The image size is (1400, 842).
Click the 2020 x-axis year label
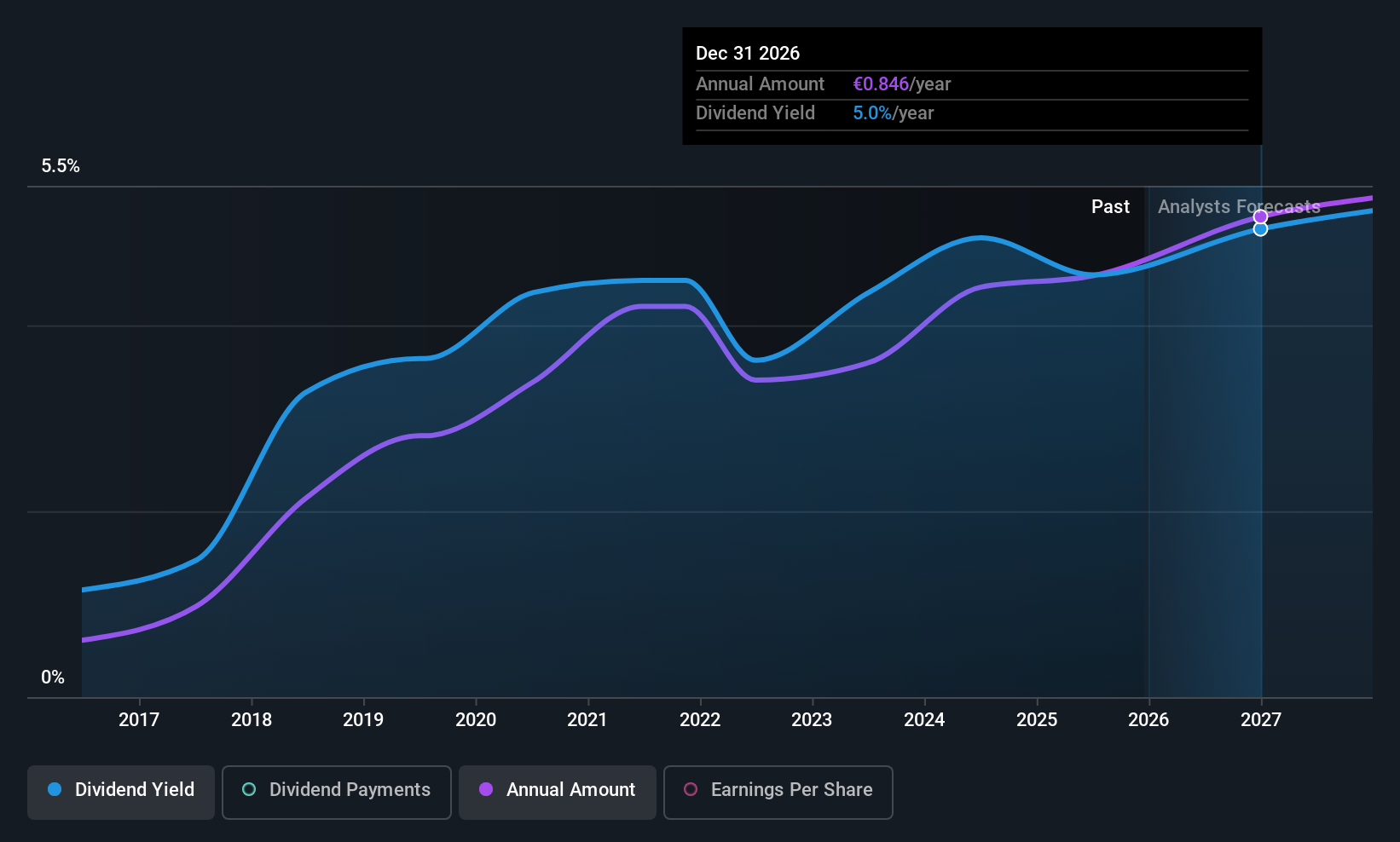coord(476,720)
